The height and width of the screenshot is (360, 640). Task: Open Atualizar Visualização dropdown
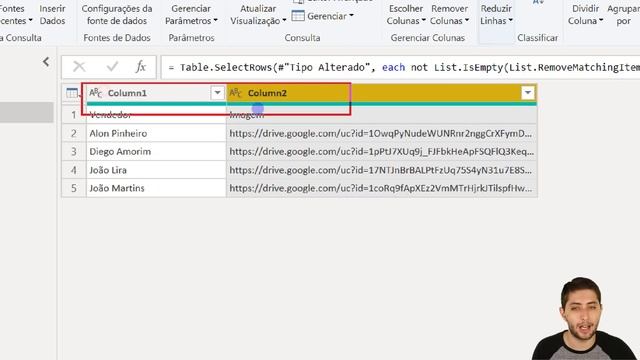point(258,15)
